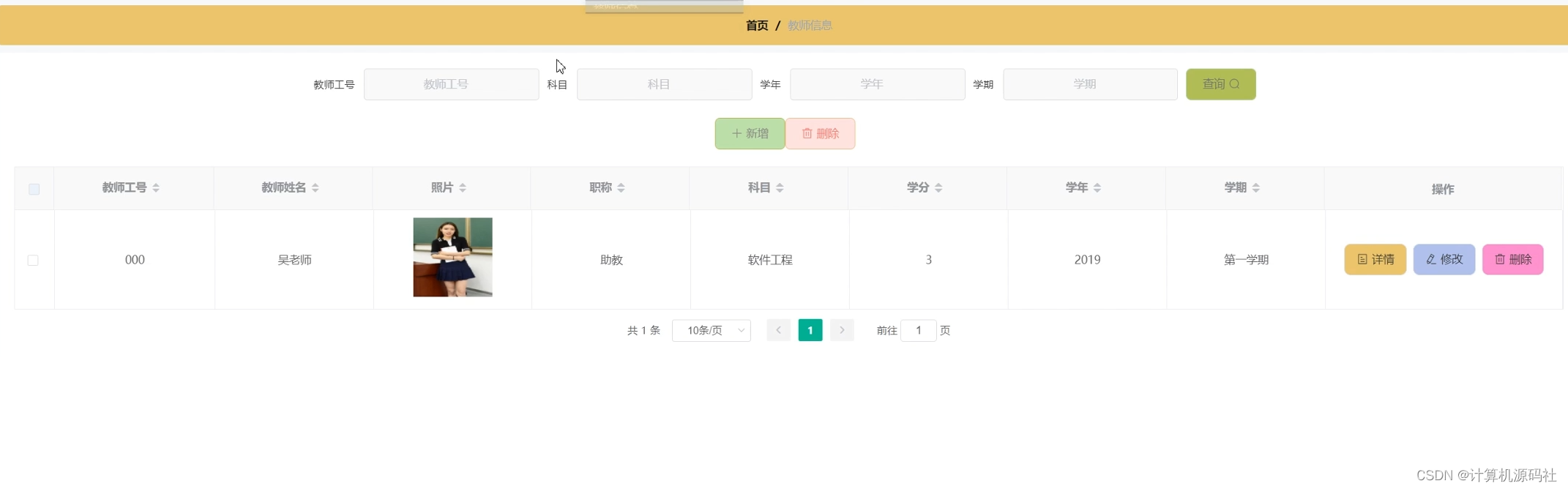Select page number 1
Viewport: 1568px width, 489px height.
click(x=810, y=330)
